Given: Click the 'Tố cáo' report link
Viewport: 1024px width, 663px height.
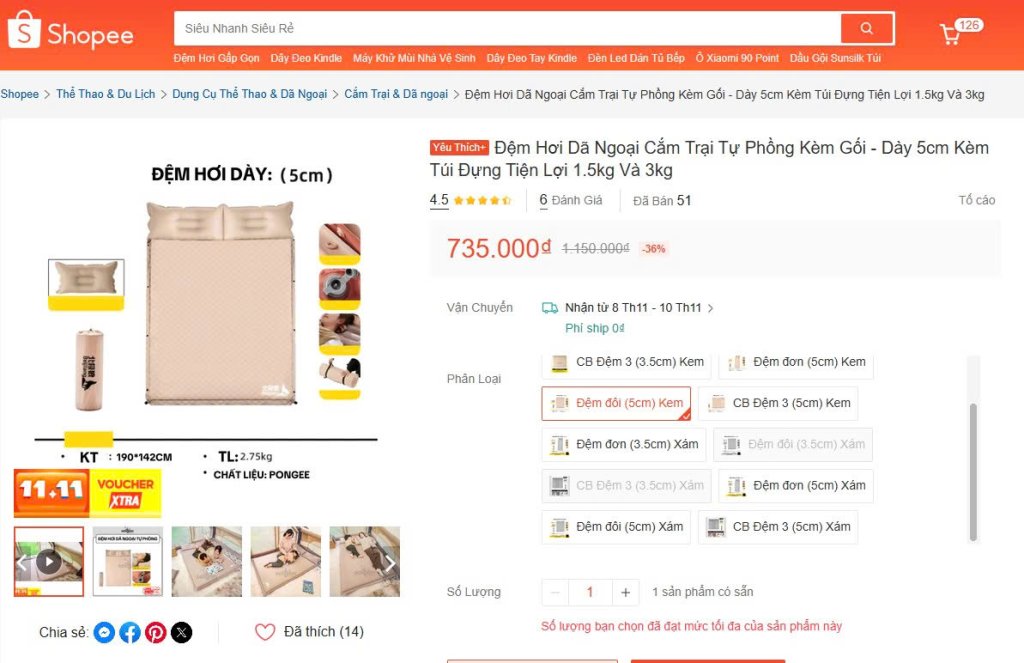Looking at the screenshot, I should click(x=976, y=200).
